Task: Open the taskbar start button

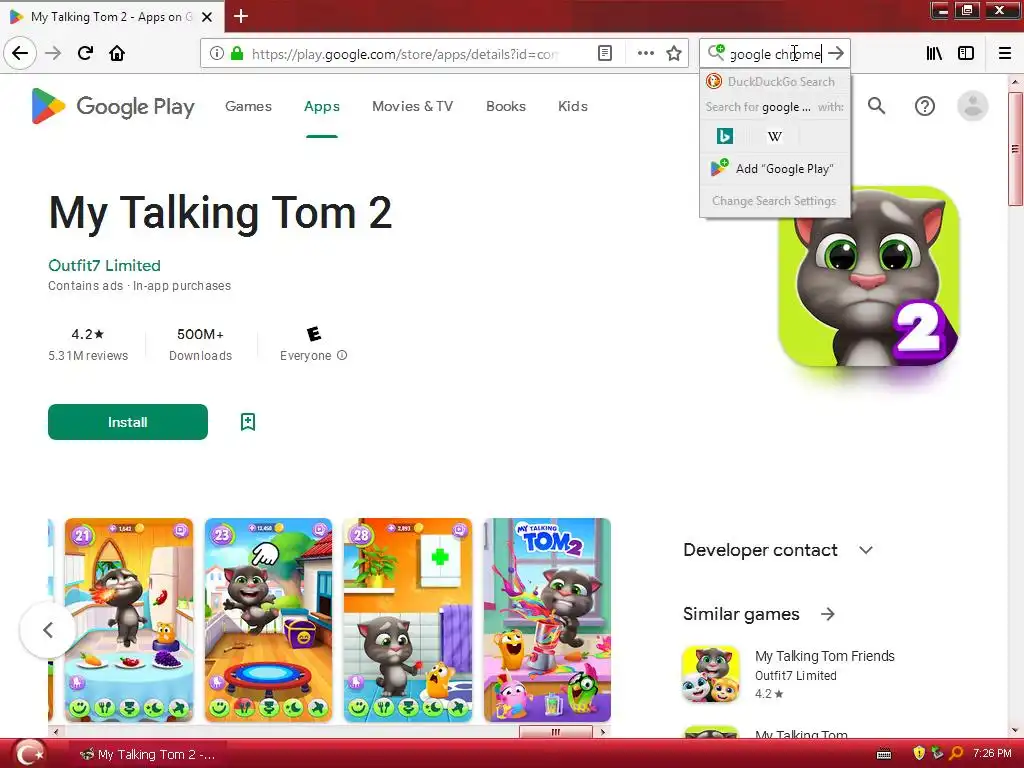Action: tap(30, 754)
